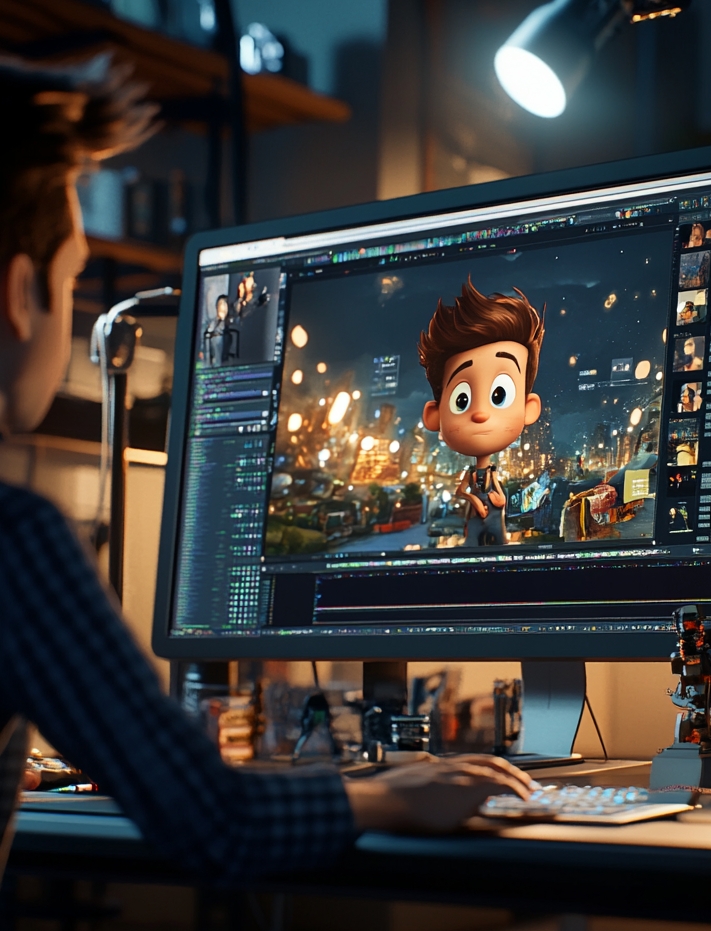Click the yellow note card in viewport scene
Image resolution: width=711 pixels, height=931 pixels.
[636, 485]
